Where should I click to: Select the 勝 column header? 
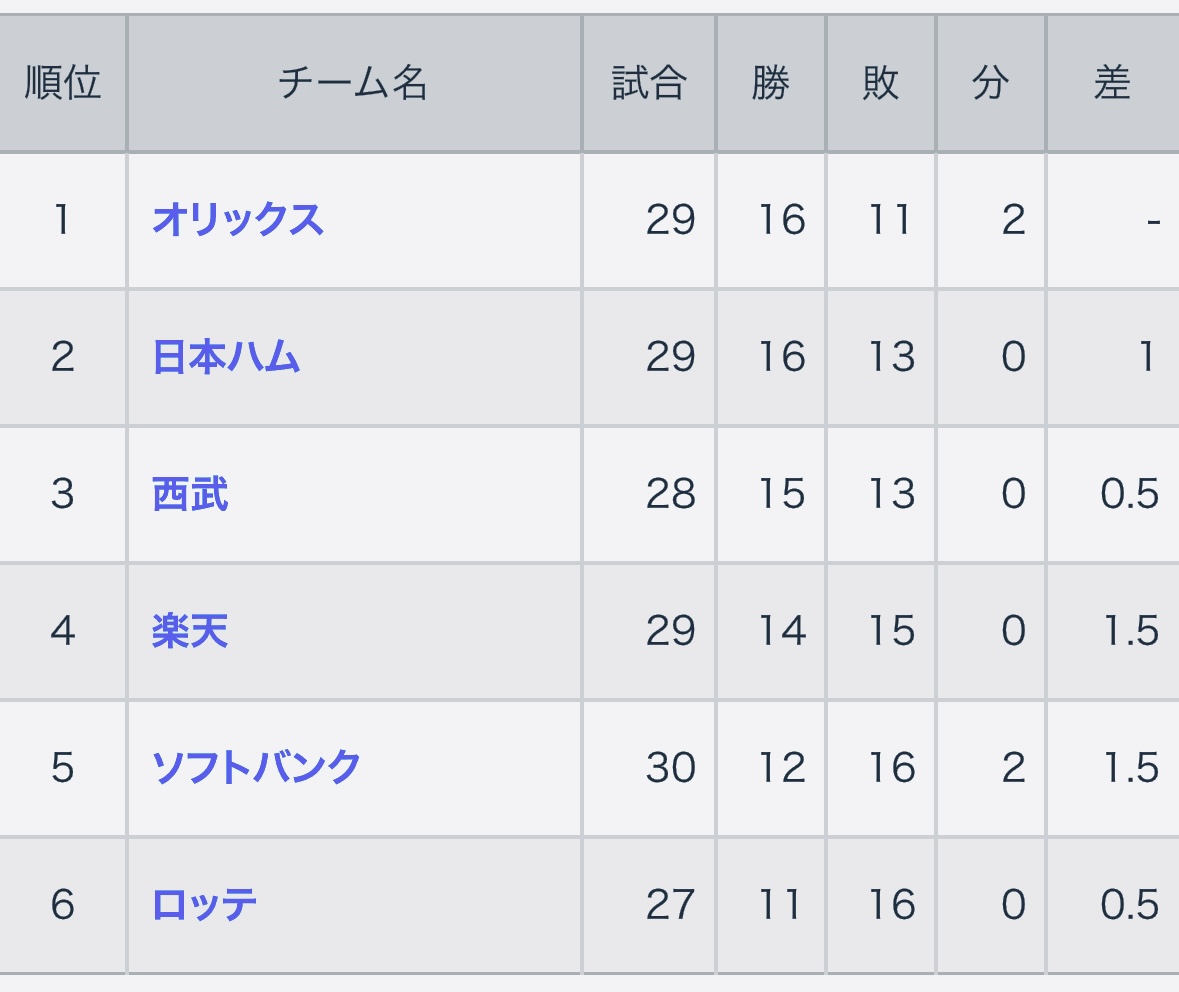coord(771,83)
